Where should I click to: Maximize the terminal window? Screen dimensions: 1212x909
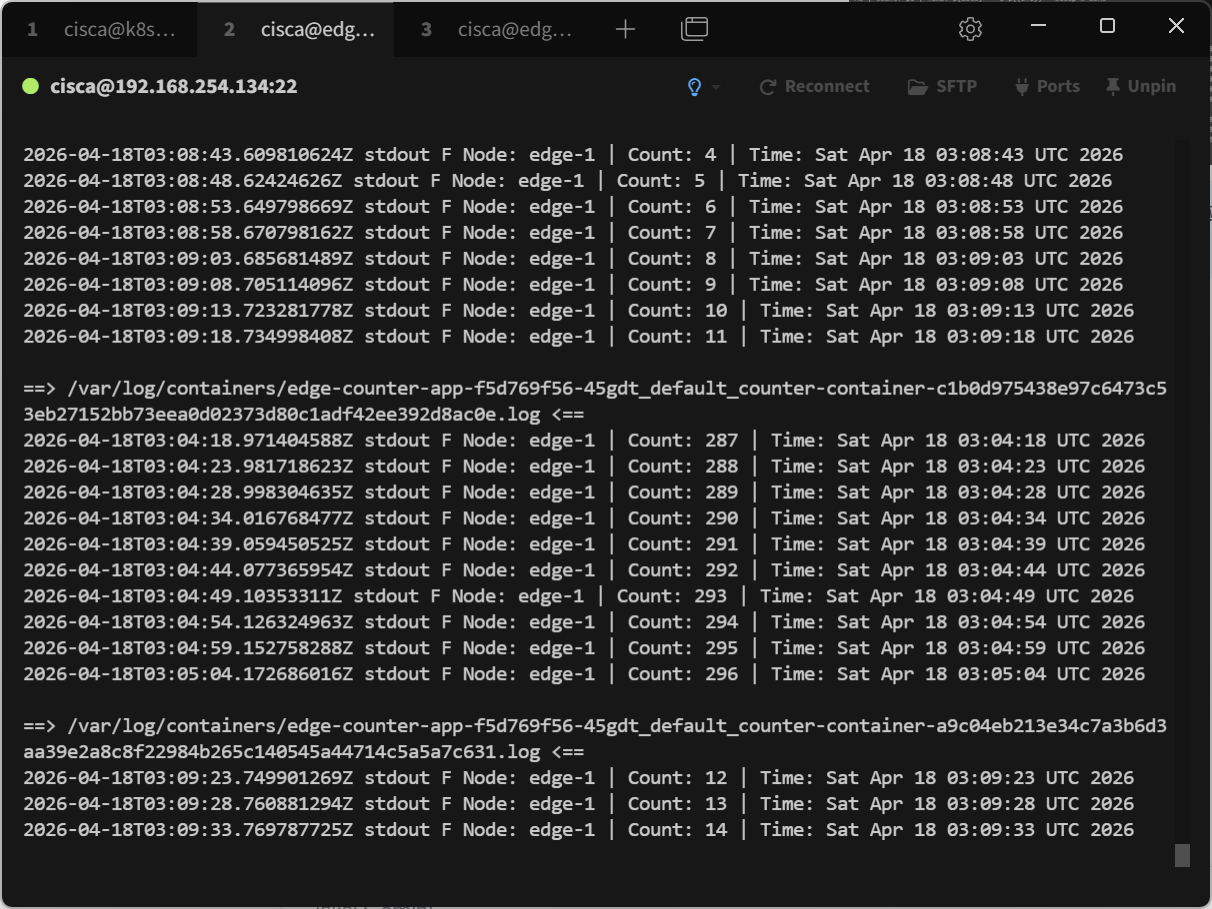pyautogui.click(x=1107, y=27)
